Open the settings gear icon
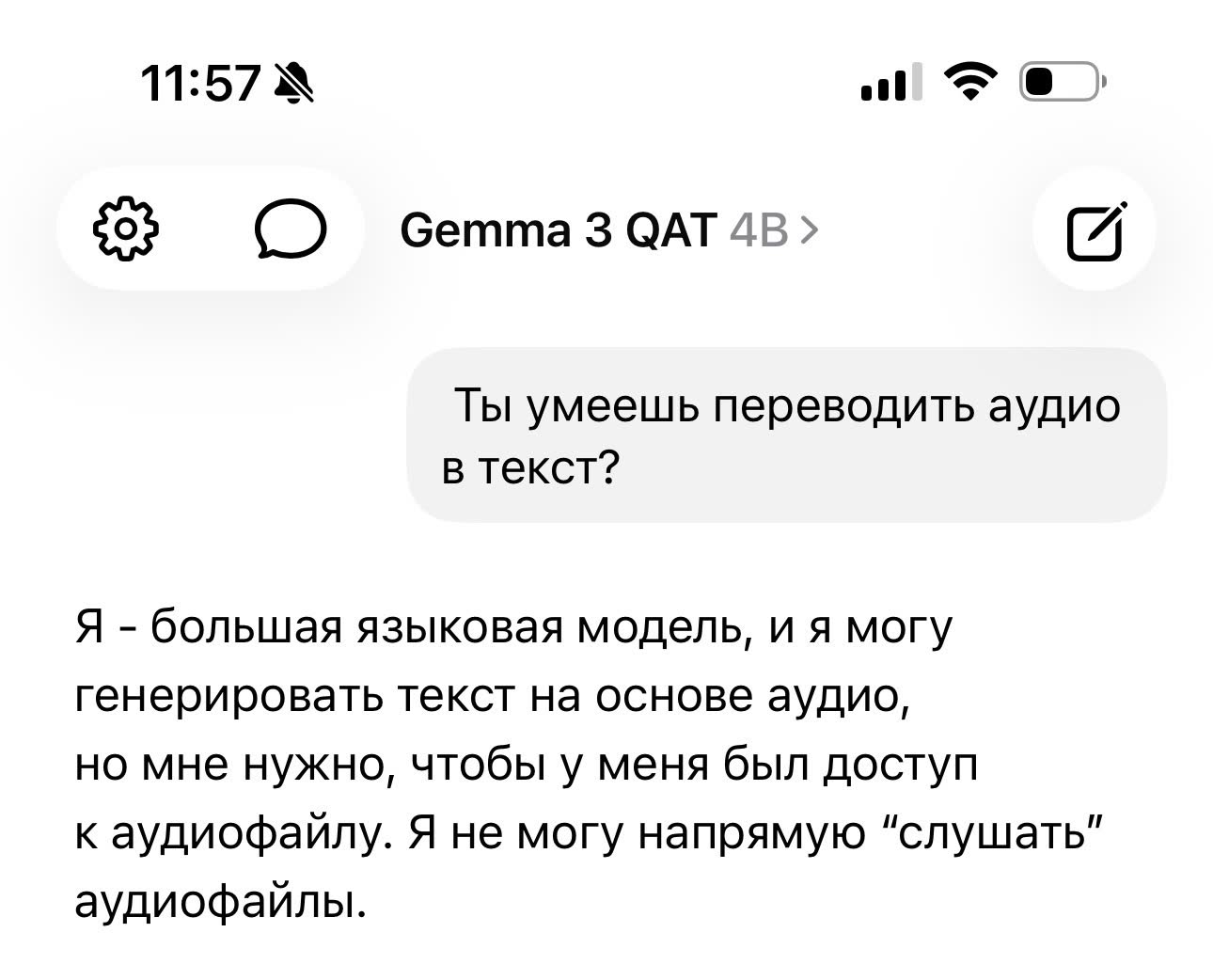1213x980 pixels. point(125,229)
